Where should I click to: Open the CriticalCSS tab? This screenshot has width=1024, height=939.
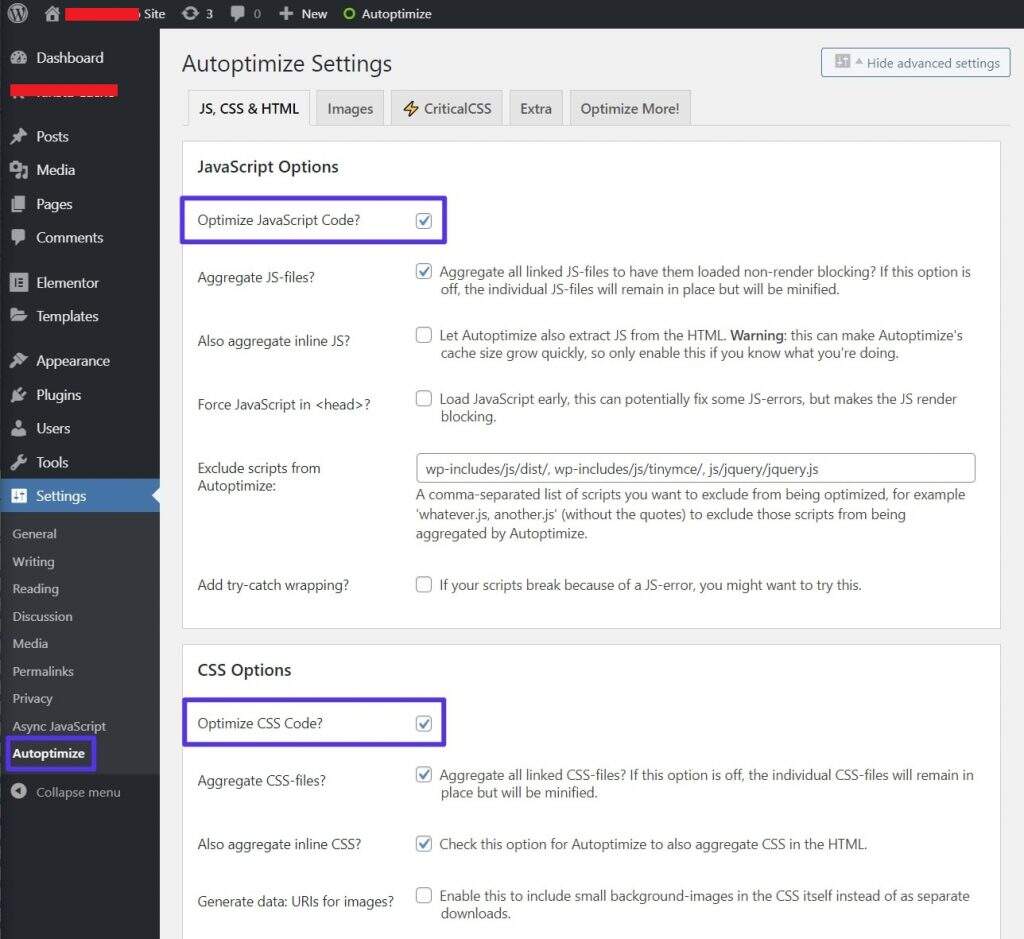447,109
